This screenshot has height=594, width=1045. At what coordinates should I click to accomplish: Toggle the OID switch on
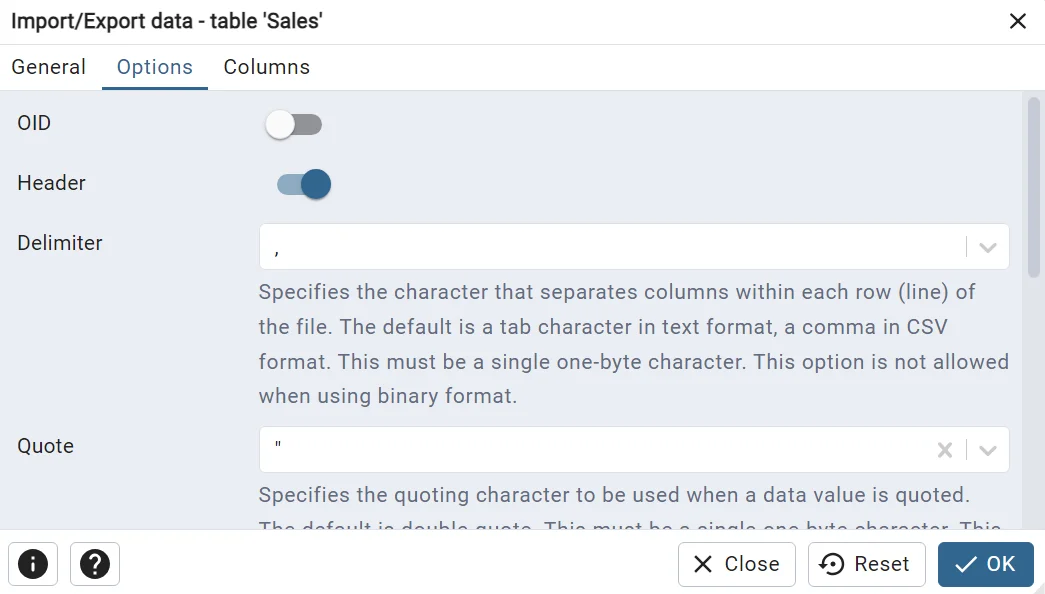coord(294,125)
